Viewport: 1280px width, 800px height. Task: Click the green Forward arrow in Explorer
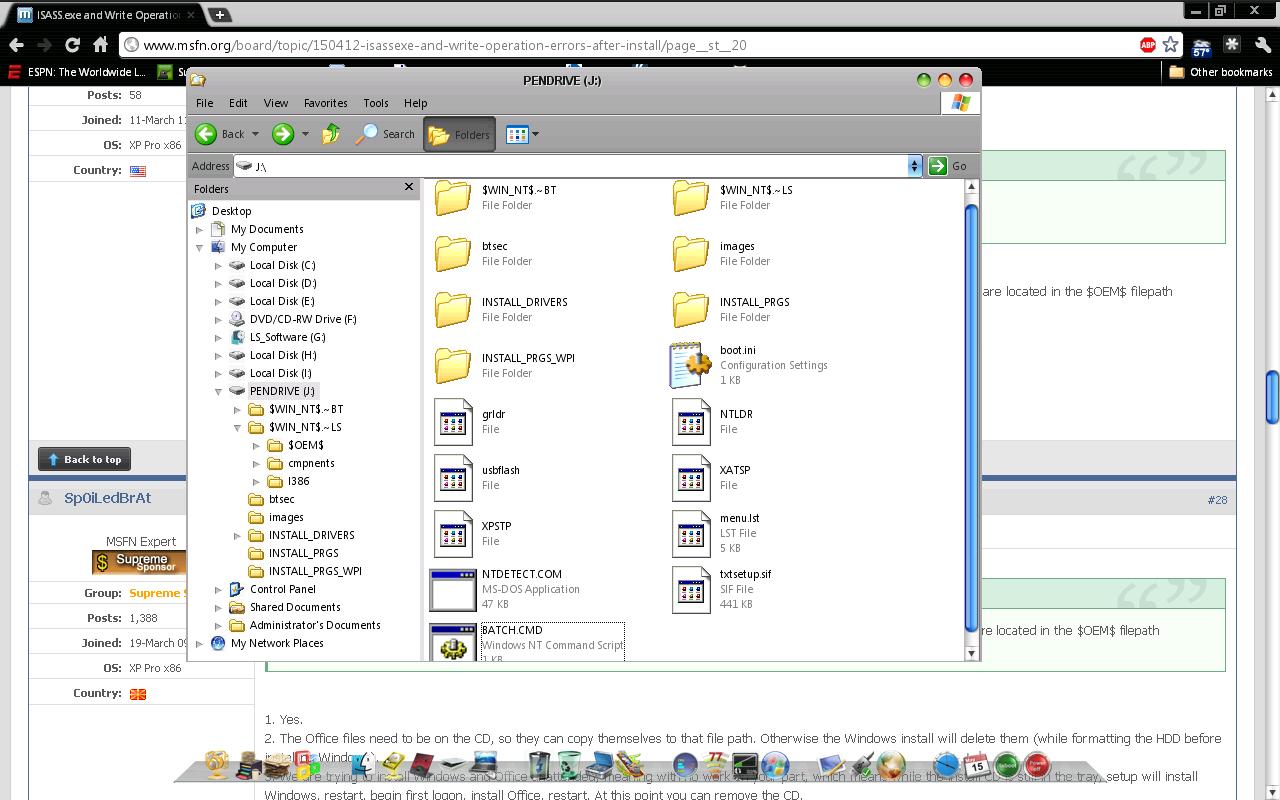coord(283,134)
